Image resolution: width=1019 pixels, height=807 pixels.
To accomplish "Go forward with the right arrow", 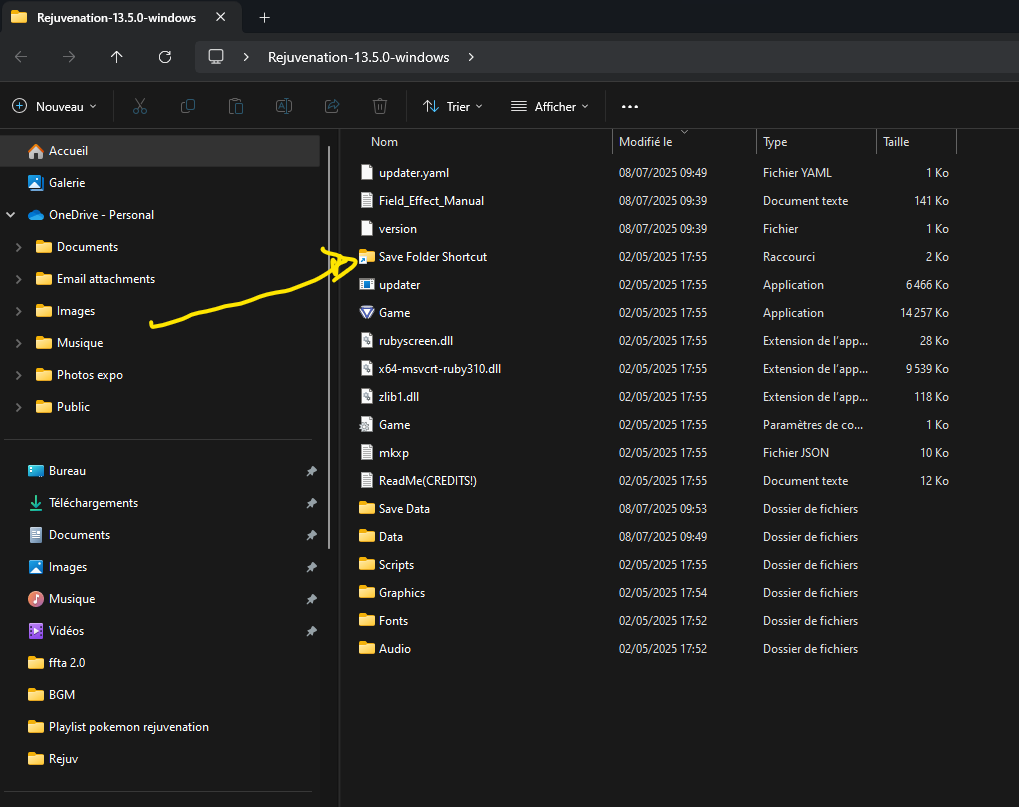I will (x=69, y=57).
